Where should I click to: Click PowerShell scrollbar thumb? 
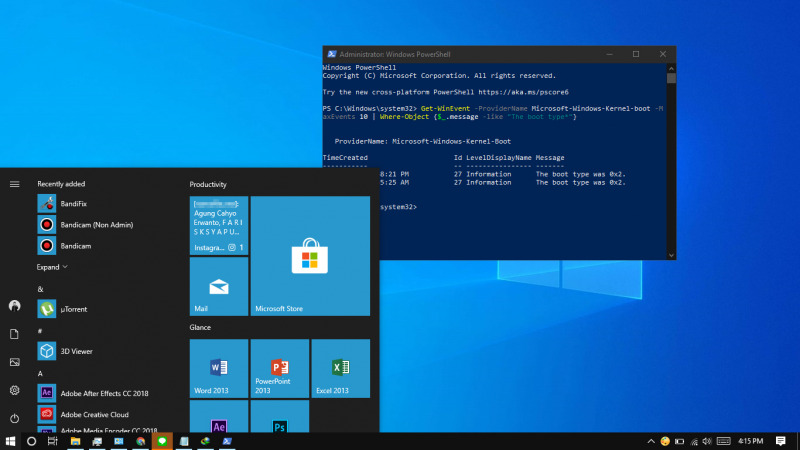[x=671, y=78]
